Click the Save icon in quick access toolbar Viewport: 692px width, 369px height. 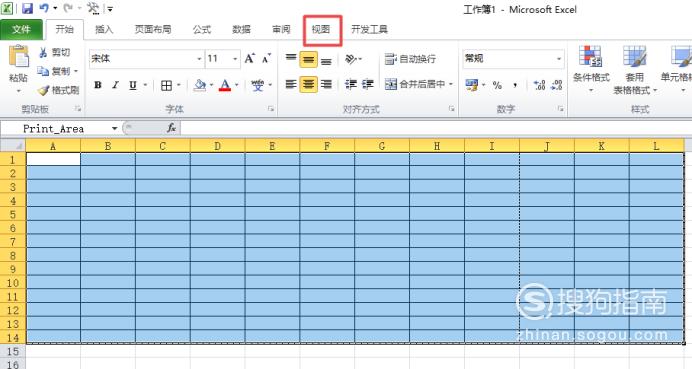coord(27,8)
